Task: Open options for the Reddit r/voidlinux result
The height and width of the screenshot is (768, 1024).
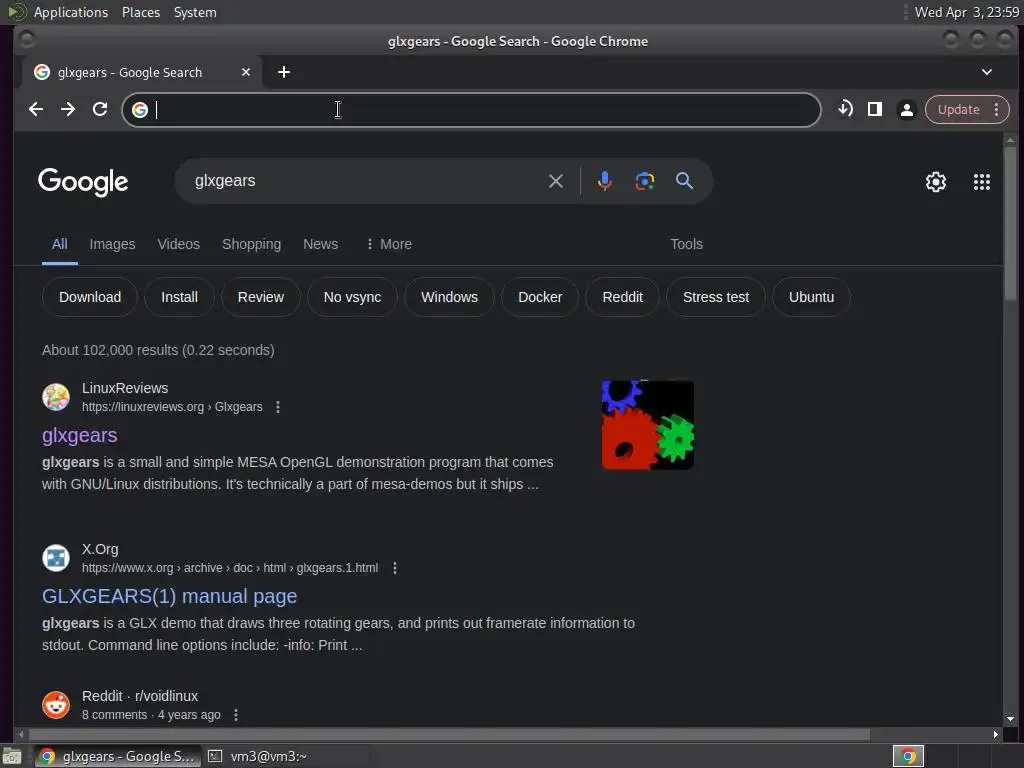Action: tap(236, 715)
